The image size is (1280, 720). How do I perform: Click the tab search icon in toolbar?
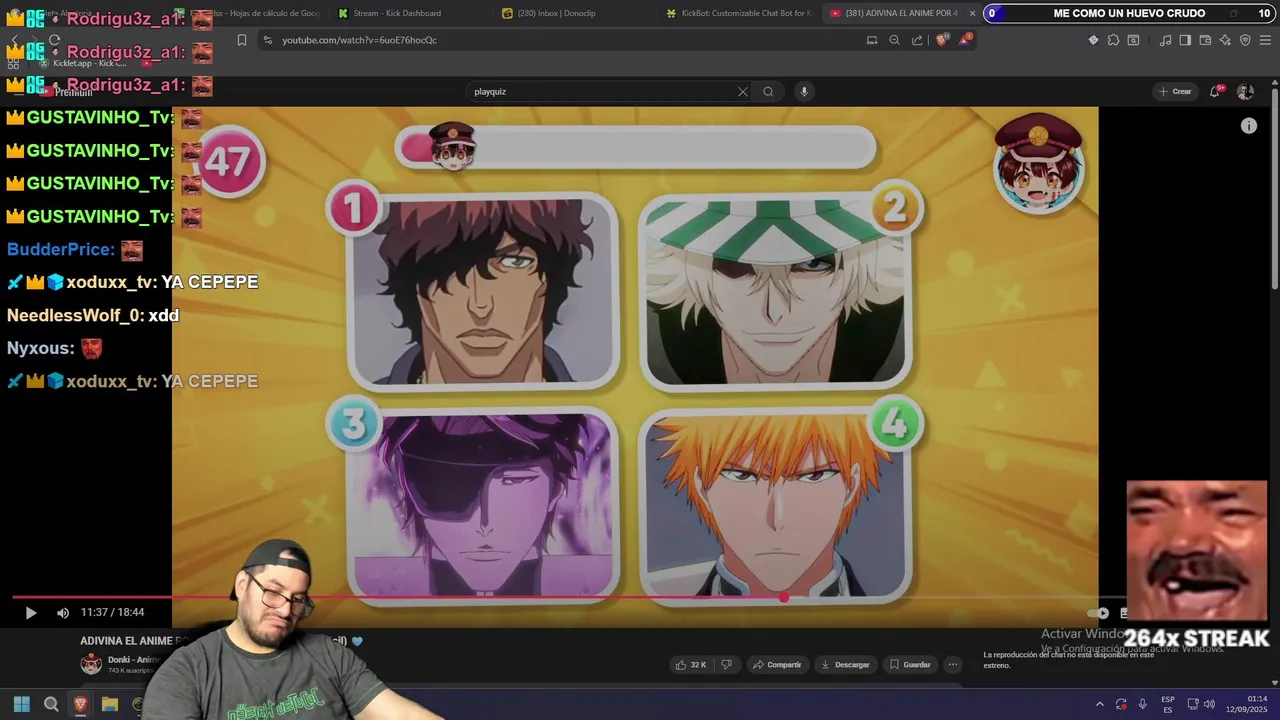point(1133,40)
